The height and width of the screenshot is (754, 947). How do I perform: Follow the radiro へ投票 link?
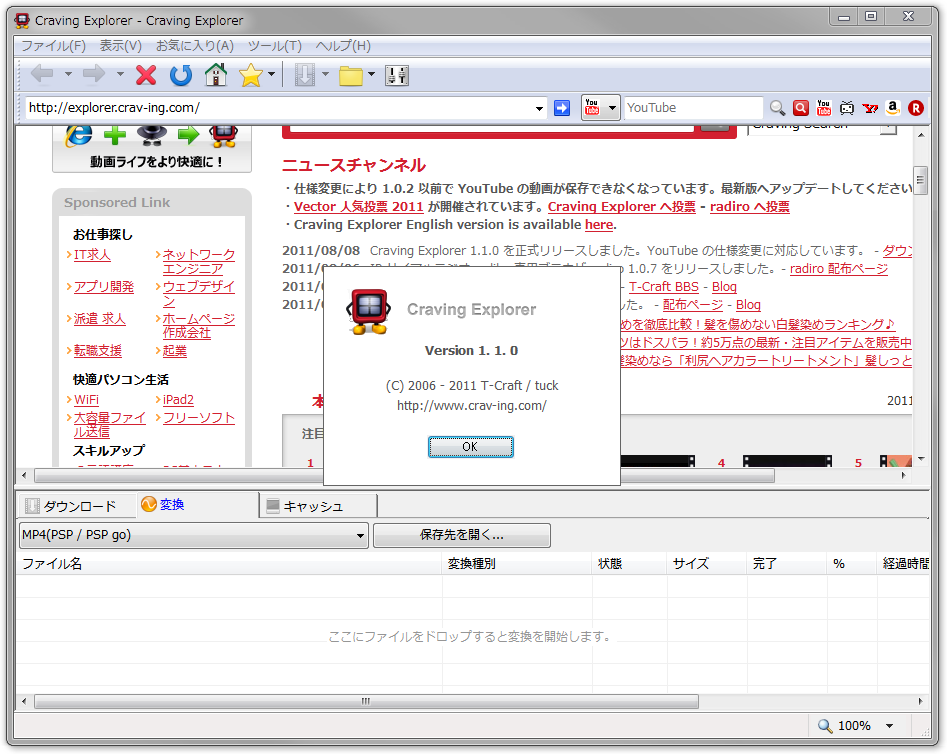[x=750, y=207]
